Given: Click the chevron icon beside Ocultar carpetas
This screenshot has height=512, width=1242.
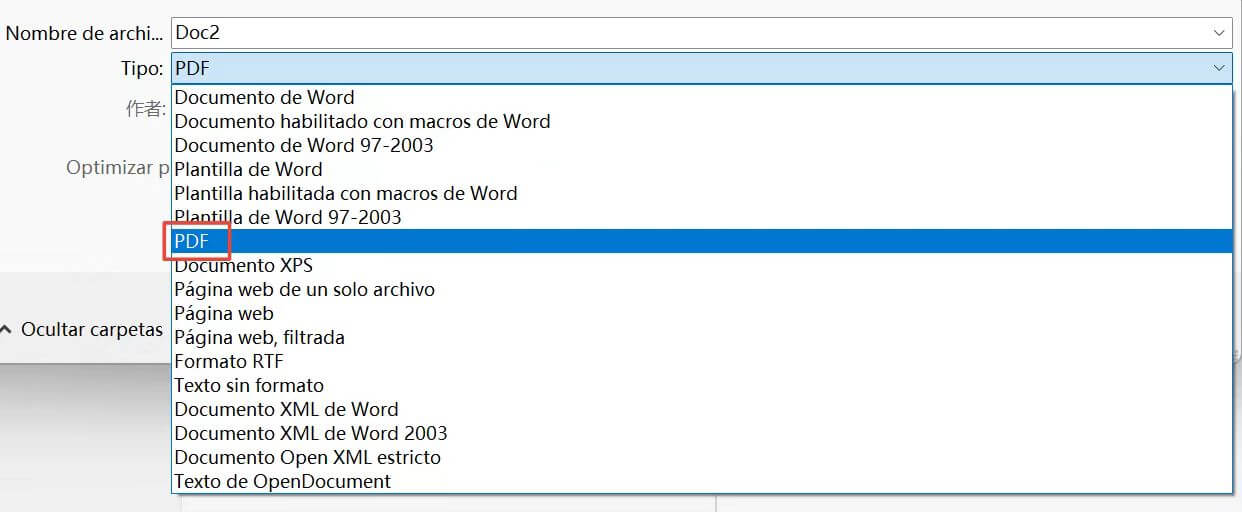Looking at the screenshot, I should [6, 329].
